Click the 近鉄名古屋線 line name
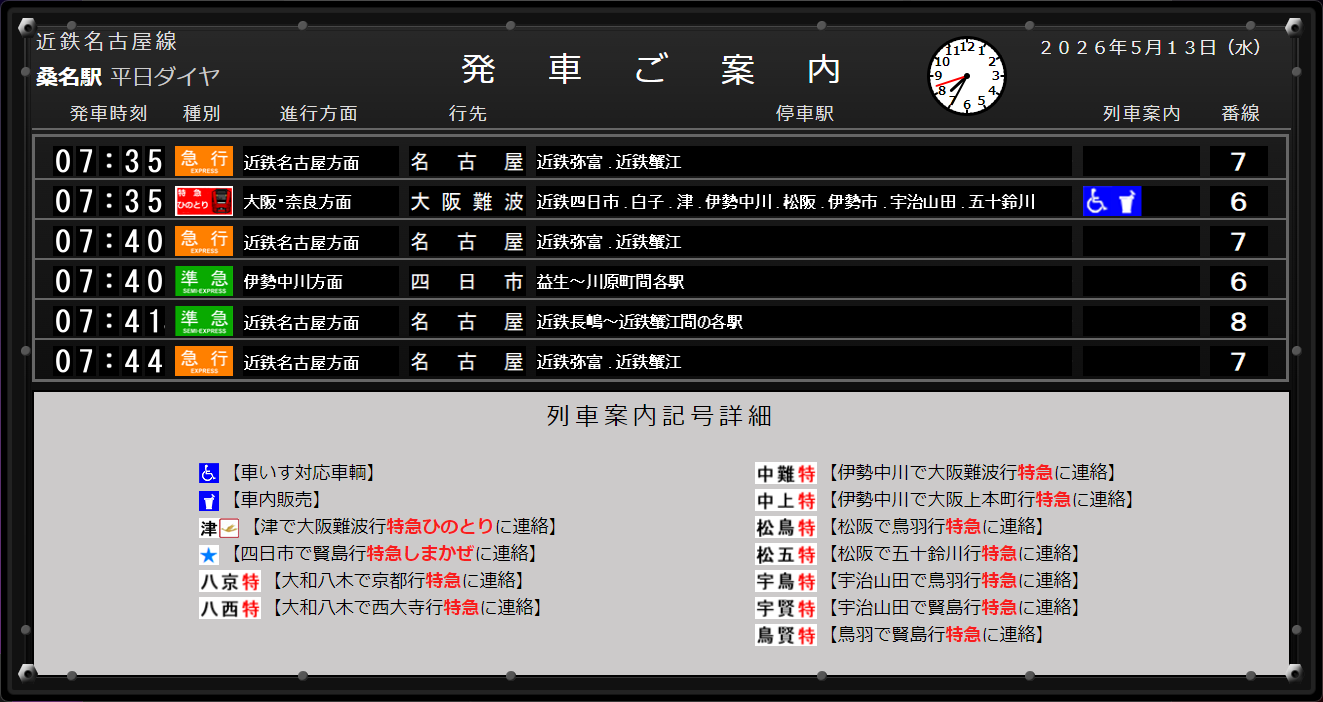The image size is (1323, 702). pos(106,42)
